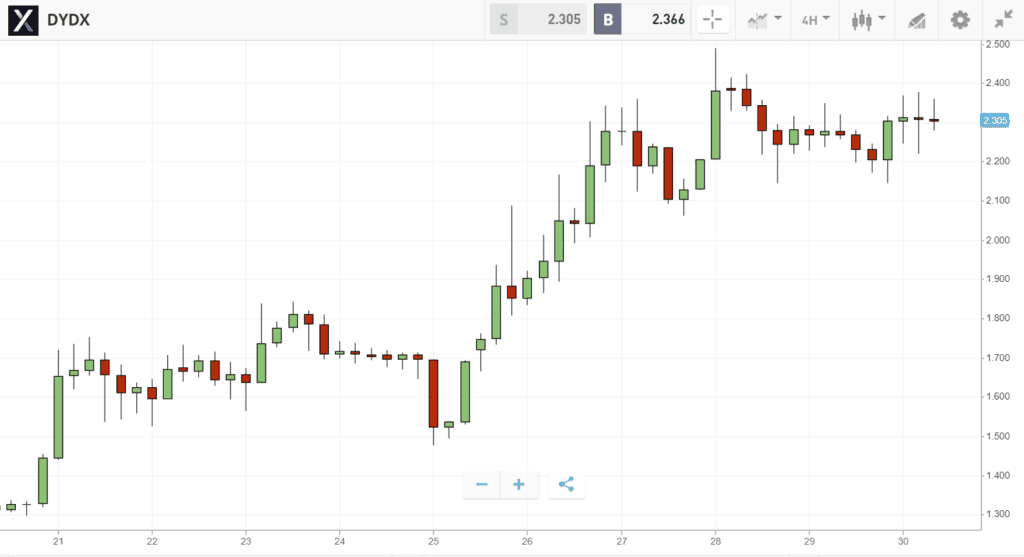Viewport: 1024px width, 557px height.
Task: Click the tall red candle at day 25
Action: [x=434, y=393]
